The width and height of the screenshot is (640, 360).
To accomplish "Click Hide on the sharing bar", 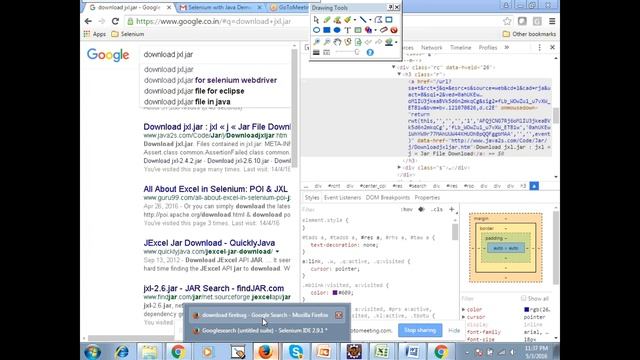I will [454, 330].
